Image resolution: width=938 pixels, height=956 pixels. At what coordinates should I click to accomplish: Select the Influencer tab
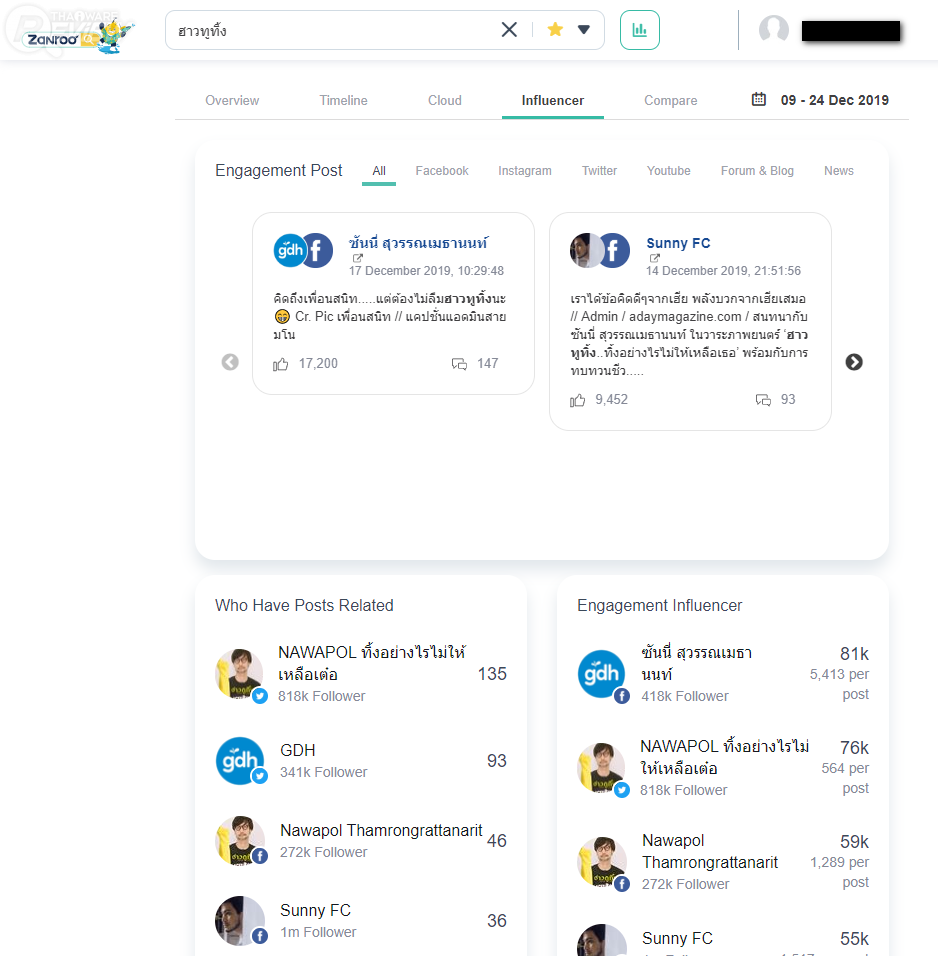(553, 101)
